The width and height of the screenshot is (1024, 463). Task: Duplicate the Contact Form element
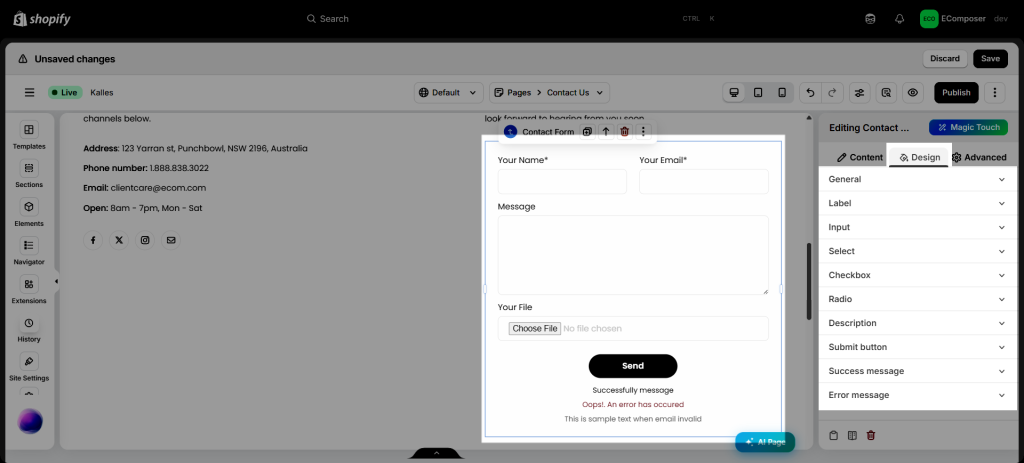pyautogui.click(x=587, y=132)
